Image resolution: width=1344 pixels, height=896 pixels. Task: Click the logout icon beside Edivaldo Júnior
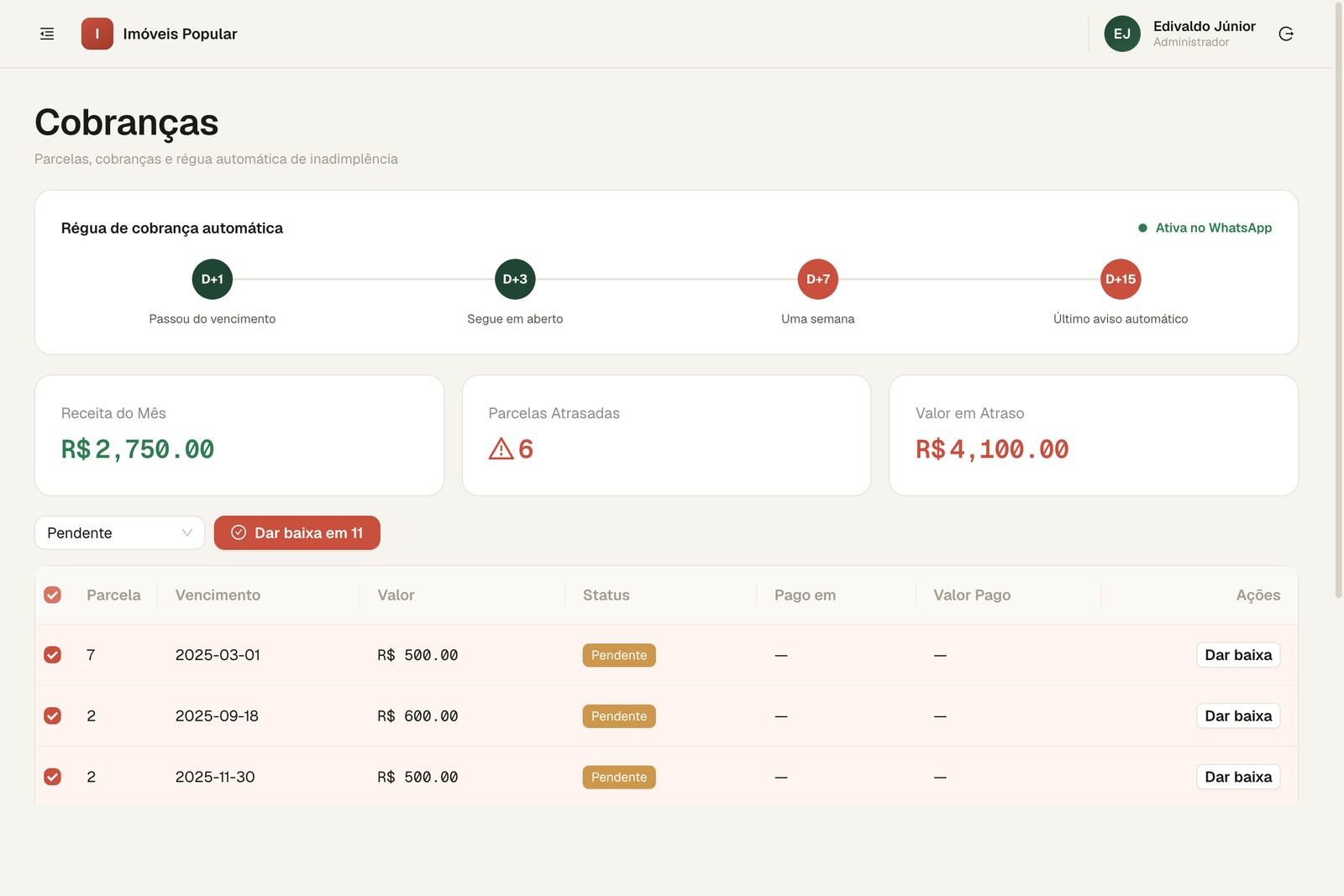click(1286, 34)
